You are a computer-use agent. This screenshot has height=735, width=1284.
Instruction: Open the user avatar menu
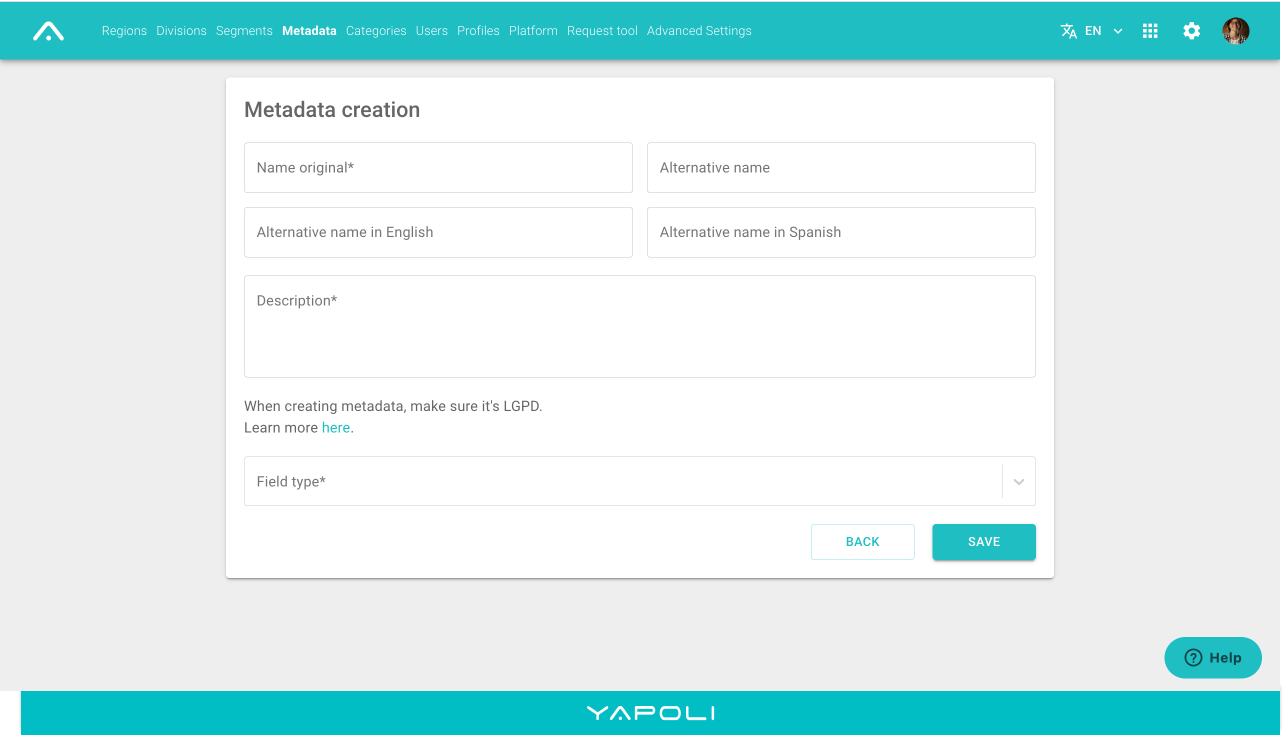click(x=1236, y=31)
